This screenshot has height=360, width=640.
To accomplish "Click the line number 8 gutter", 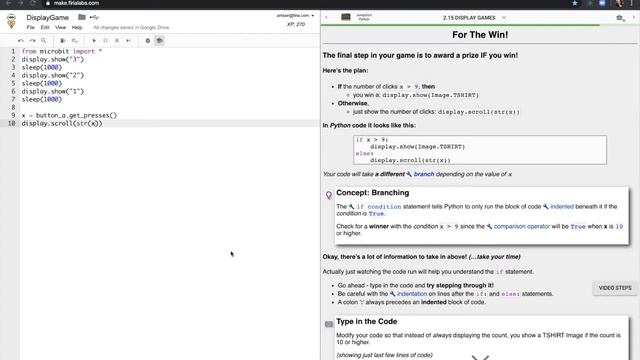I will point(13,107).
